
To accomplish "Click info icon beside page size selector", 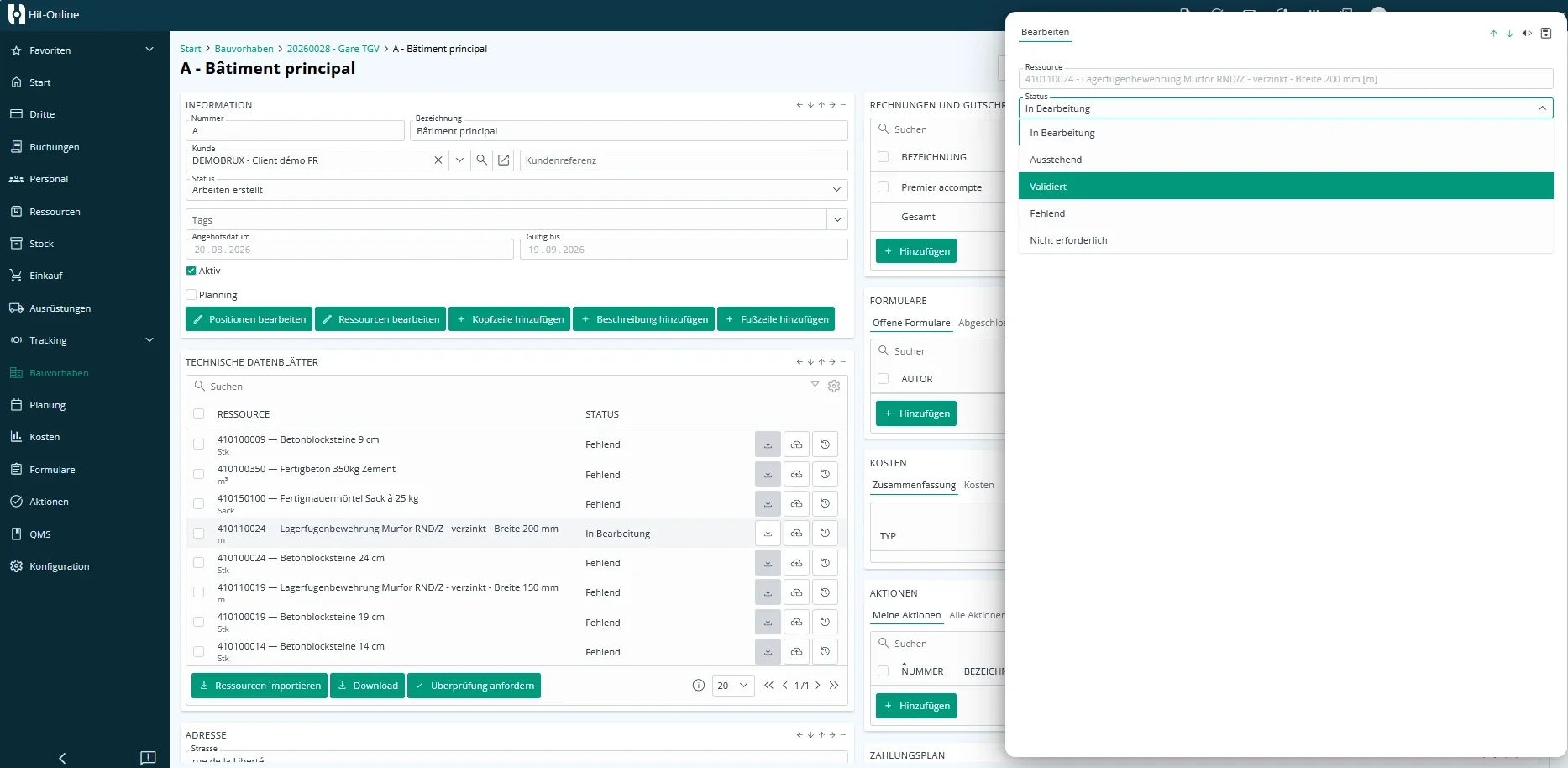I will [x=698, y=686].
